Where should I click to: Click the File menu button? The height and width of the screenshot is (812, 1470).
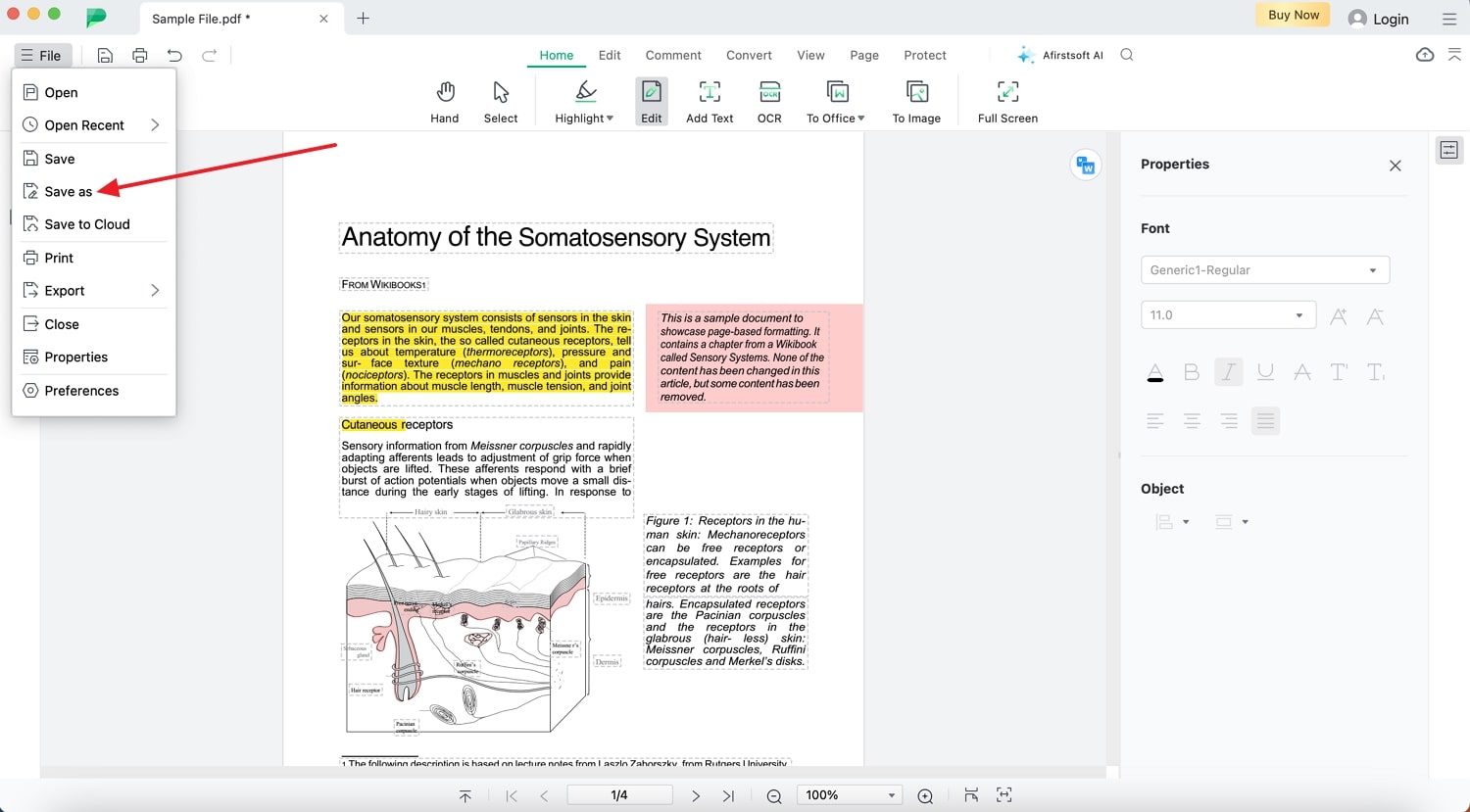[x=41, y=56]
